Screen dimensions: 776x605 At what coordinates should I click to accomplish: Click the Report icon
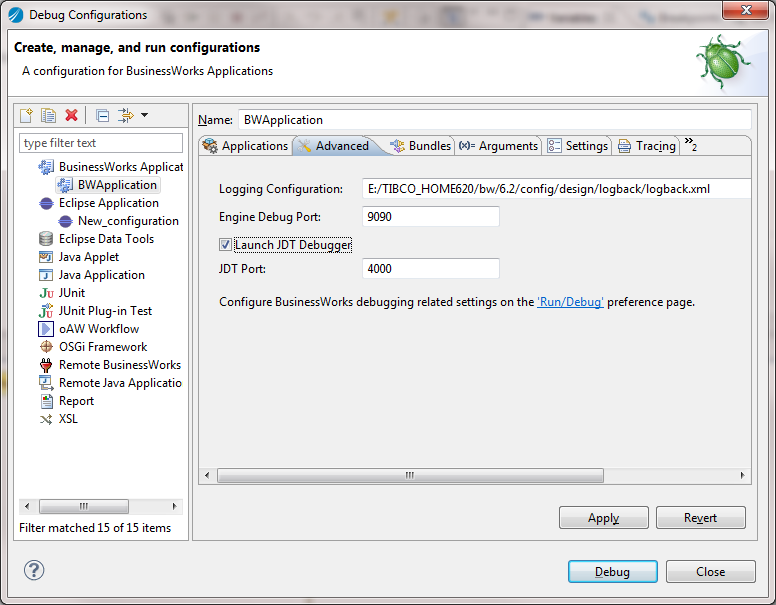(x=47, y=401)
